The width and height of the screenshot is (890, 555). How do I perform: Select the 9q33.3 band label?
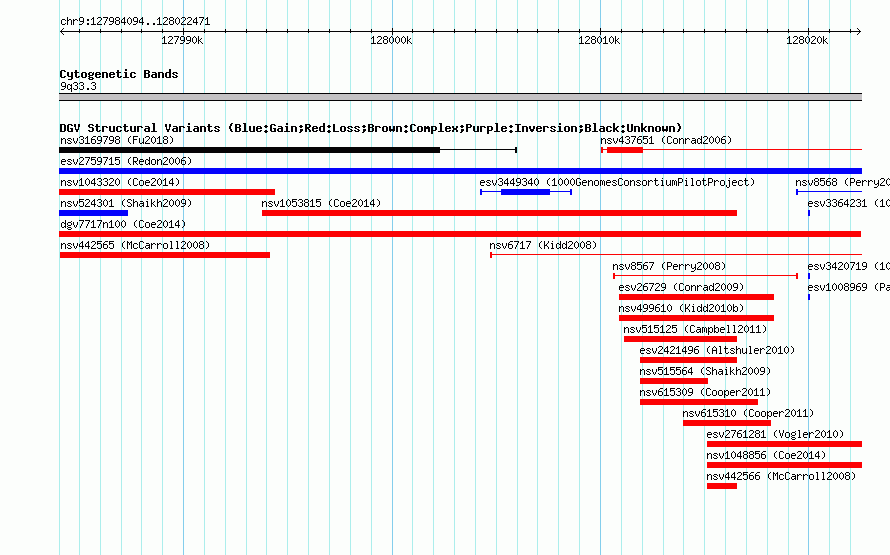point(78,86)
